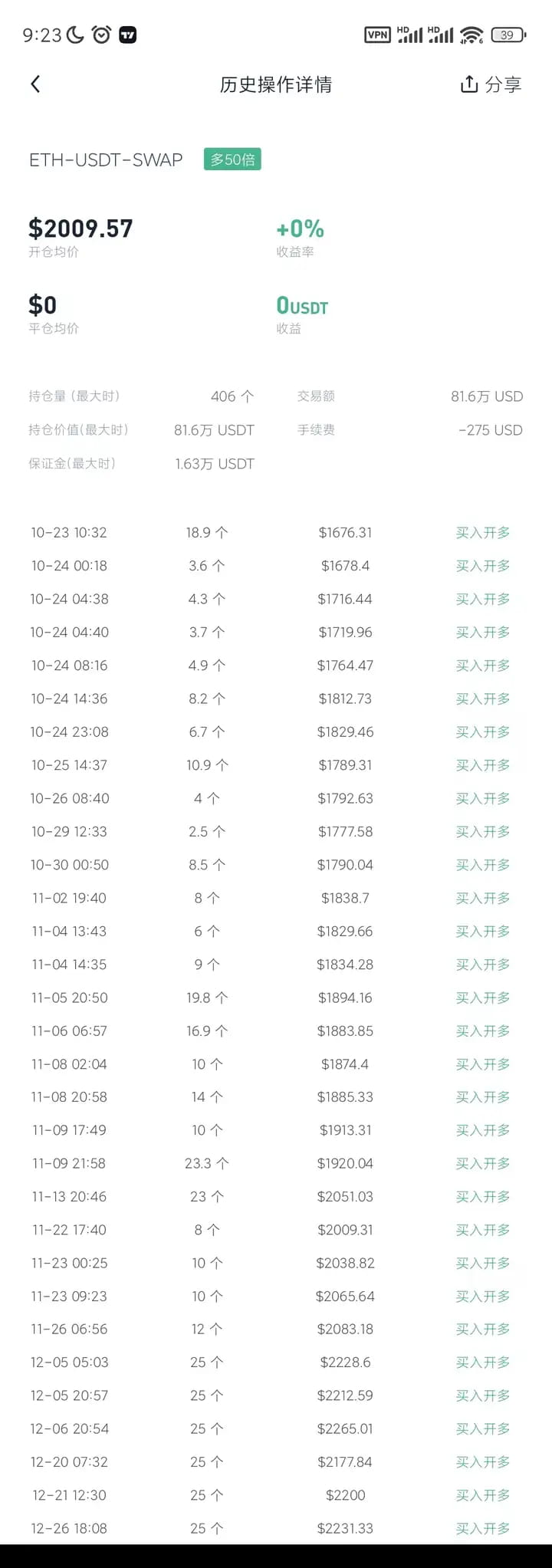Screen dimensions: 552x1568
Task: Tap the moon do-not-disturb icon
Action: 75,35
